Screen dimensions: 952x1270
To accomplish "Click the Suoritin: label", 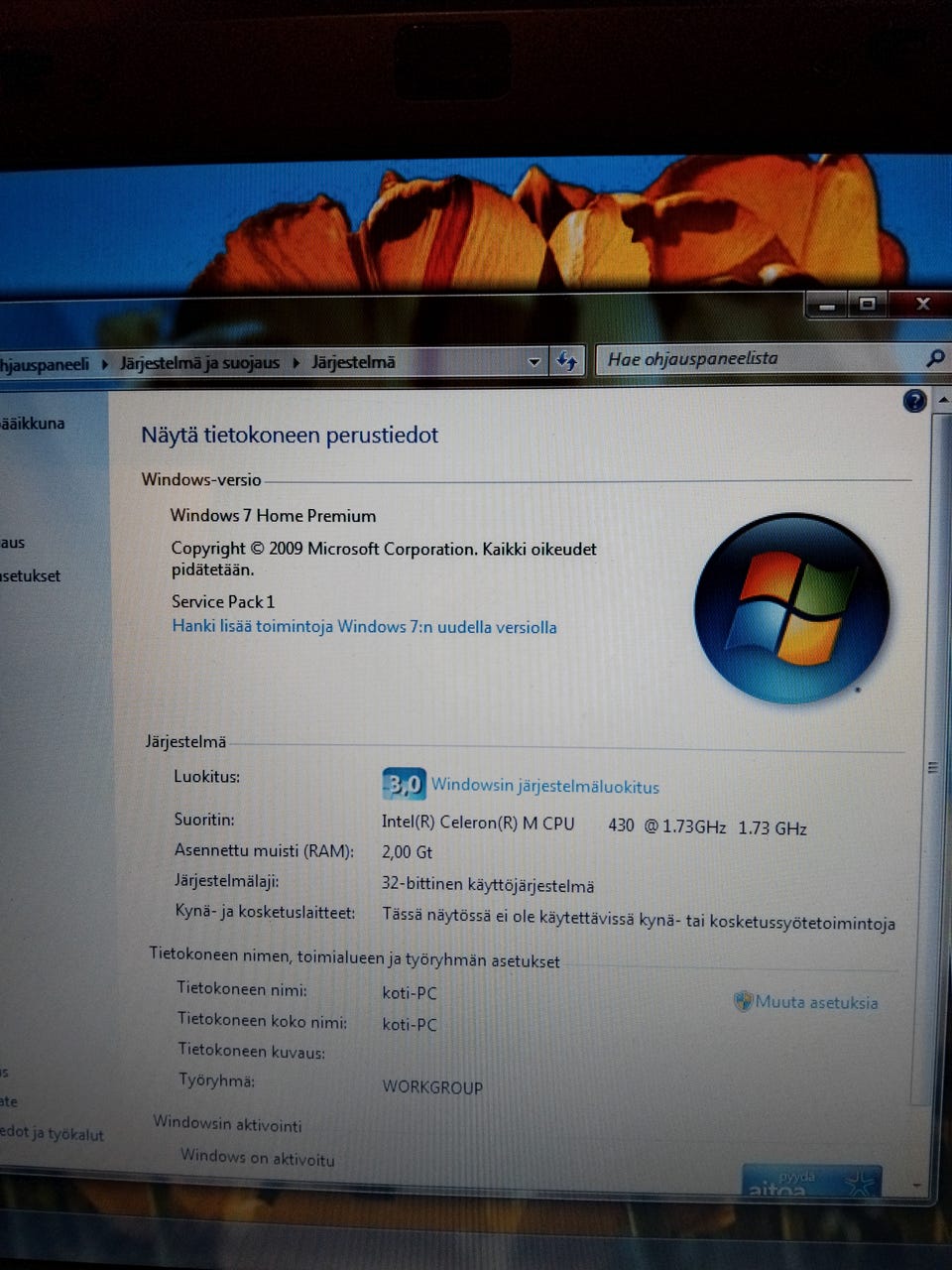I will pyautogui.click(x=204, y=820).
